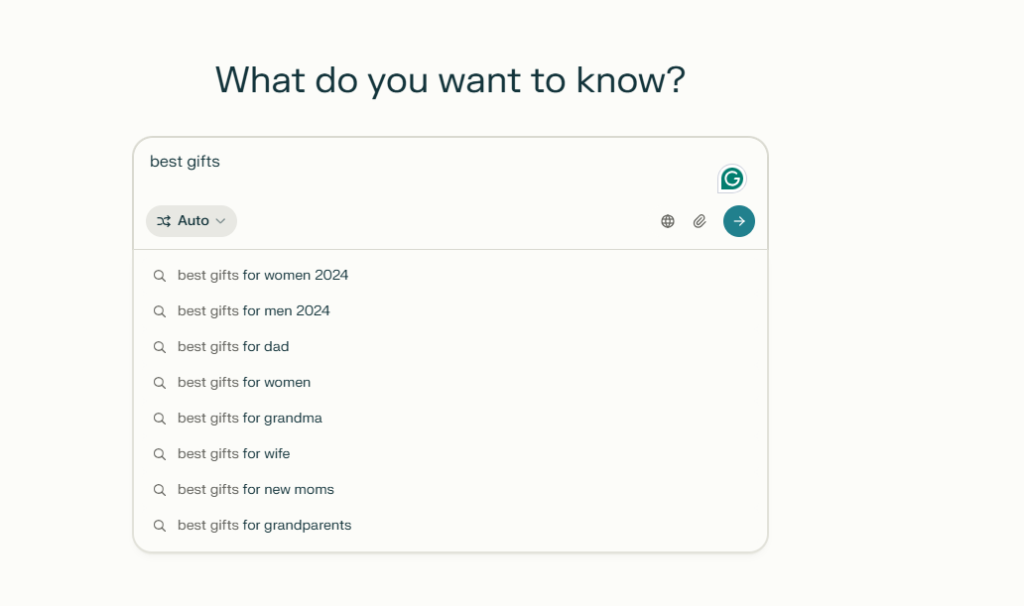The height and width of the screenshot is (606, 1024).
Task: Click search icon beside 'for women 2024'
Action: (x=159, y=275)
